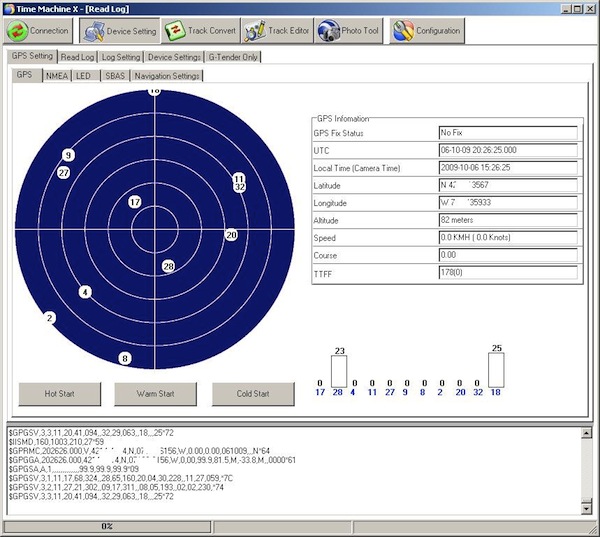
Task: Click the $GPGSA line in NMEA log
Action: coord(74,469)
